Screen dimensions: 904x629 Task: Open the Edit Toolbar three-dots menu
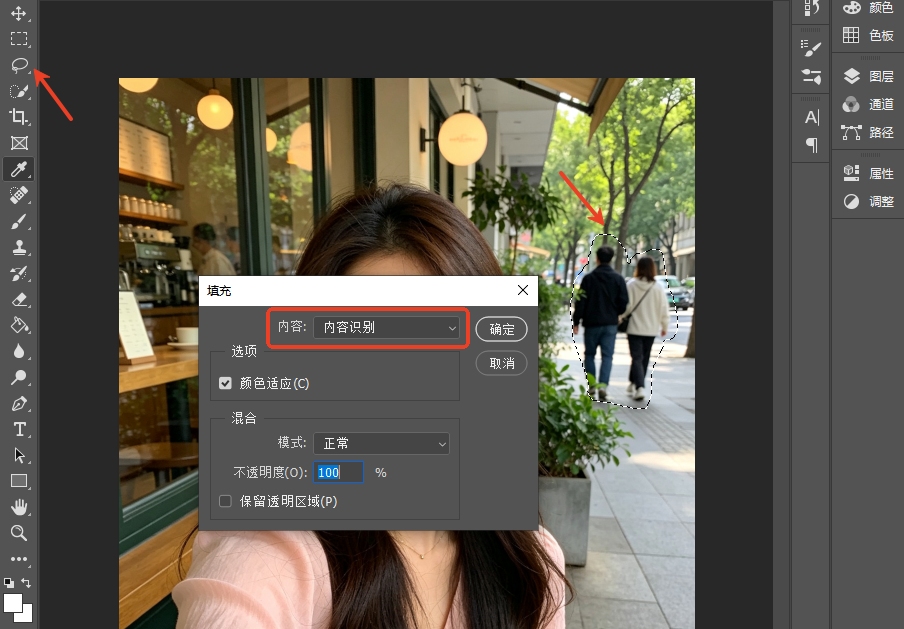click(x=18, y=559)
